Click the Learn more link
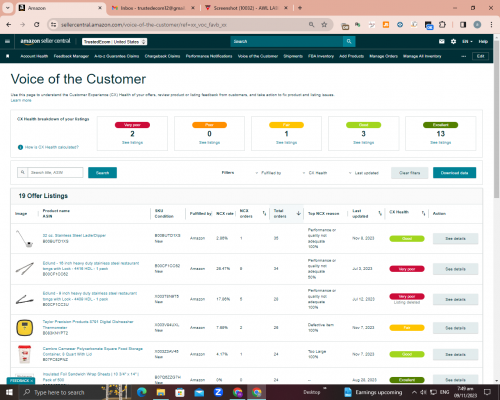500x400 pixels. pyautogui.click(x=21, y=100)
